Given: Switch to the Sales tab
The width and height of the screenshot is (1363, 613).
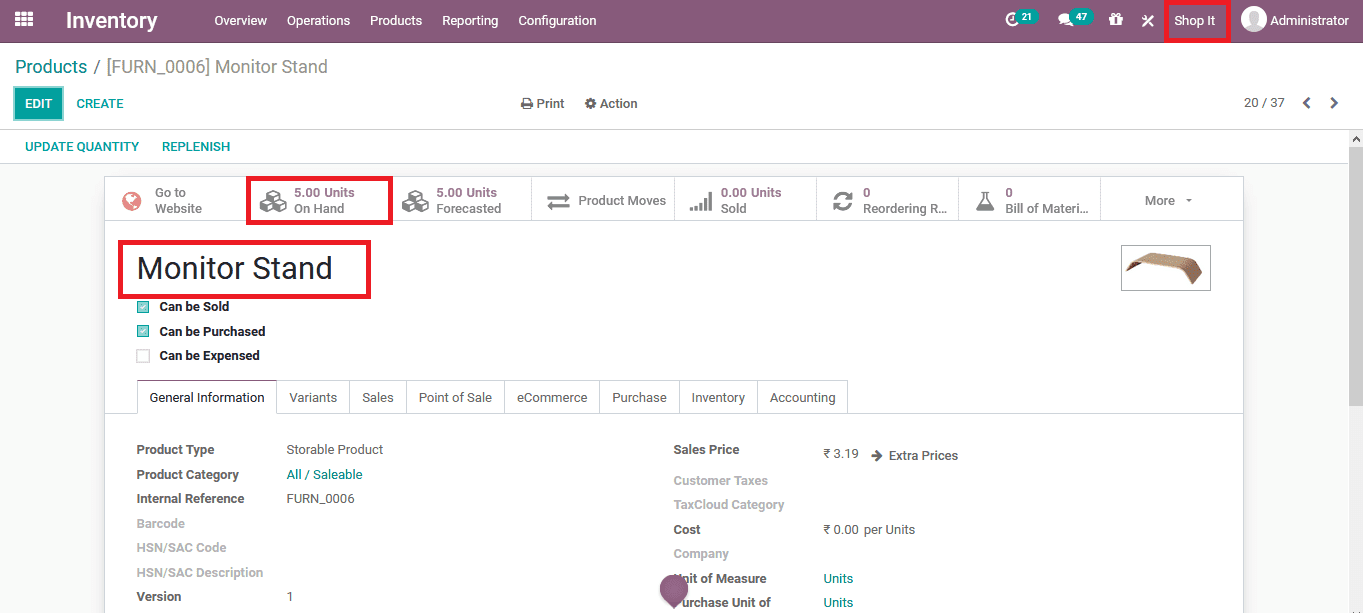Looking at the screenshot, I should click(x=378, y=397).
